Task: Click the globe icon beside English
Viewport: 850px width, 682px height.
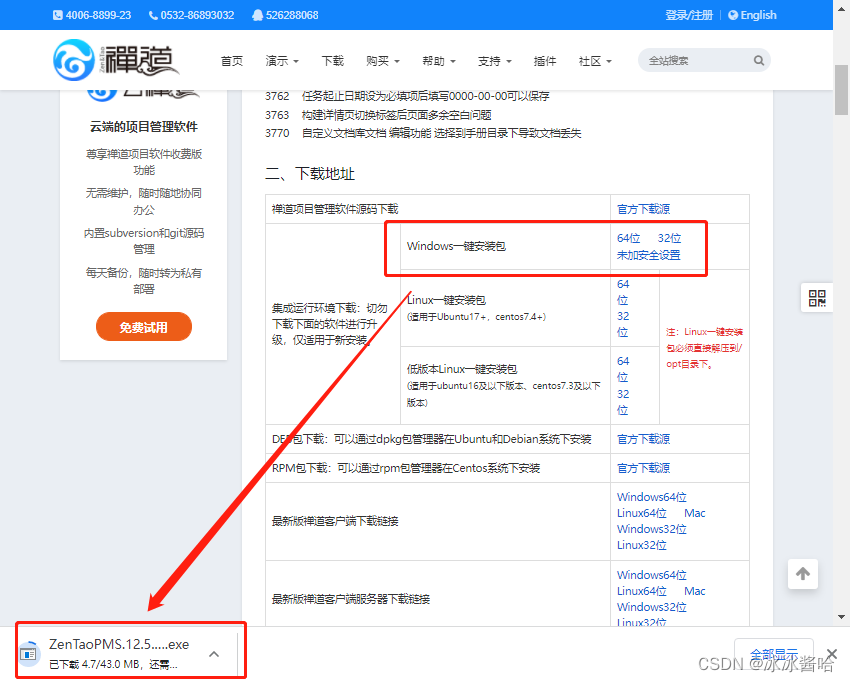Action: pyautogui.click(x=733, y=15)
